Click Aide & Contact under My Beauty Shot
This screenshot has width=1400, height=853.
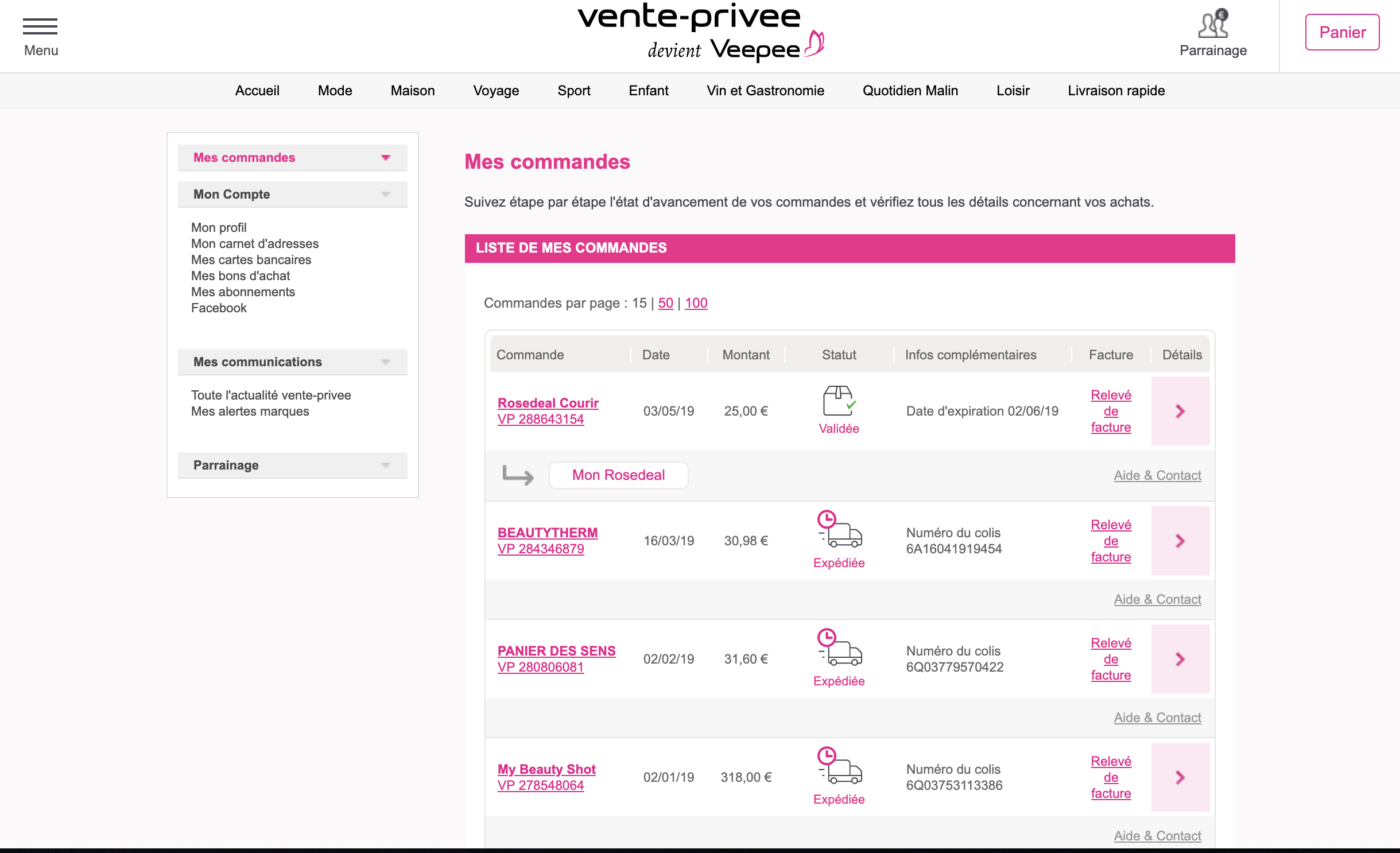[x=1157, y=836]
